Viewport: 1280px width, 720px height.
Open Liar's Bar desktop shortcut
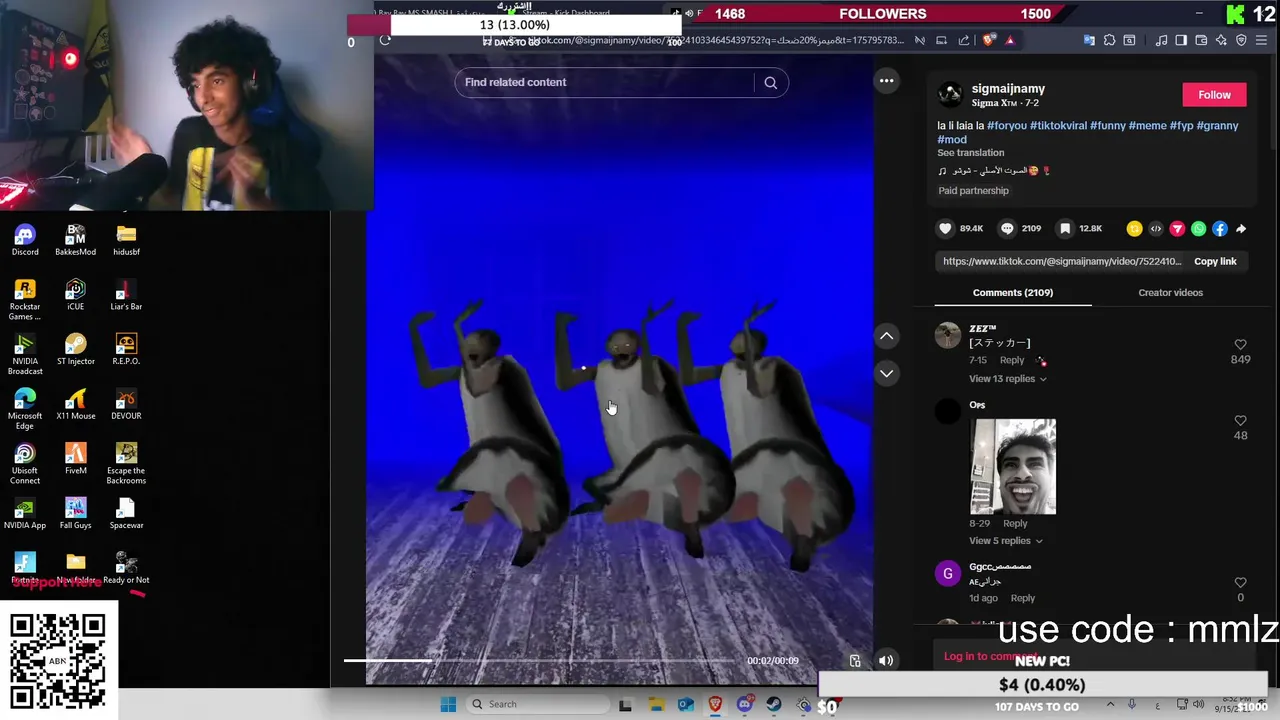pyautogui.click(x=126, y=295)
